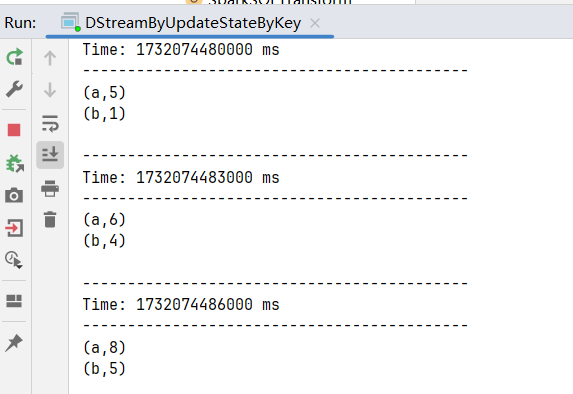Close the DStreamByUpdateStateByKey run tab
Viewport: 573px width, 394px height.
[315, 23]
